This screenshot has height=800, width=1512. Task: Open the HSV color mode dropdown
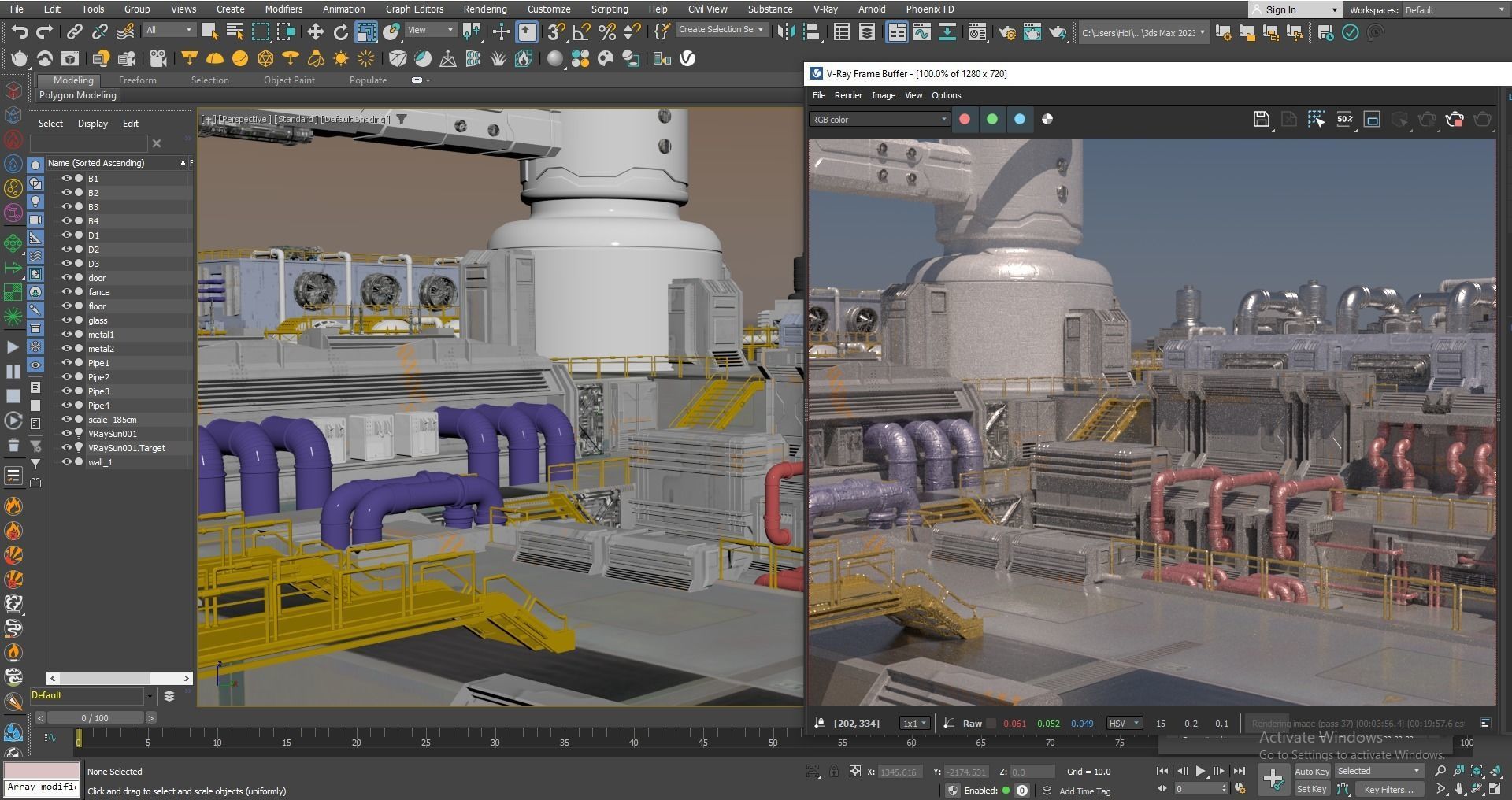click(1124, 723)
